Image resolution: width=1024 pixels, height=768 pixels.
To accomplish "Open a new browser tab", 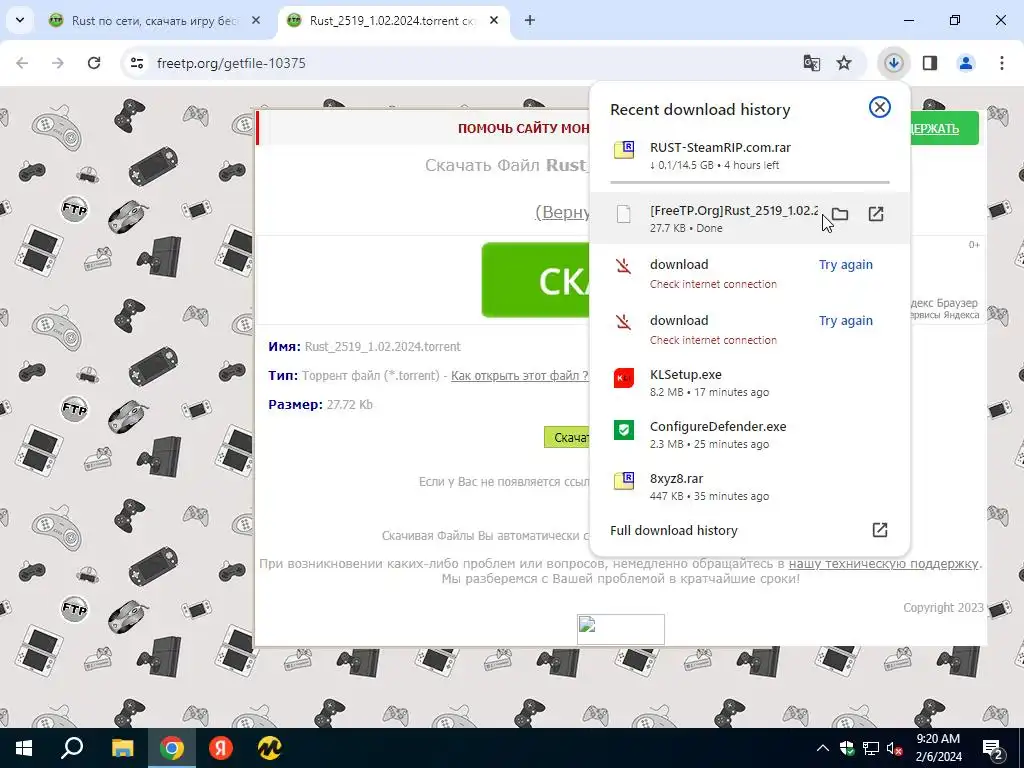I will coord(530,20).
